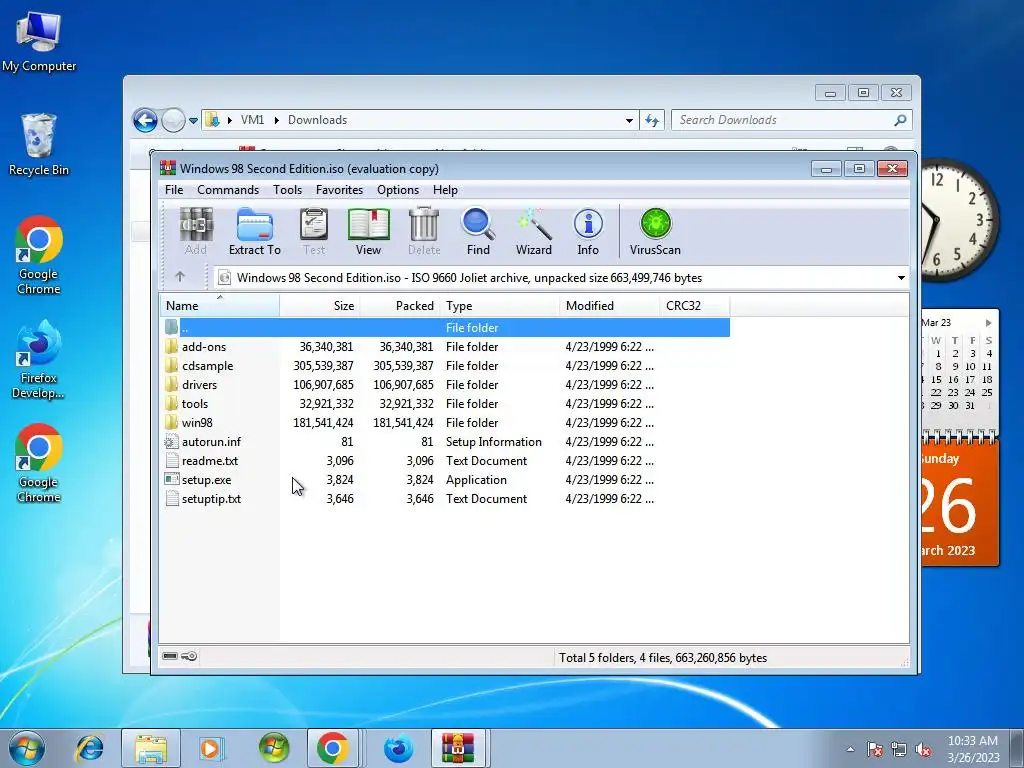Expand the archive path dropdown arrow
This screenshot has height=768, width=1024.
pyautogui.click(x=901, y=278)
